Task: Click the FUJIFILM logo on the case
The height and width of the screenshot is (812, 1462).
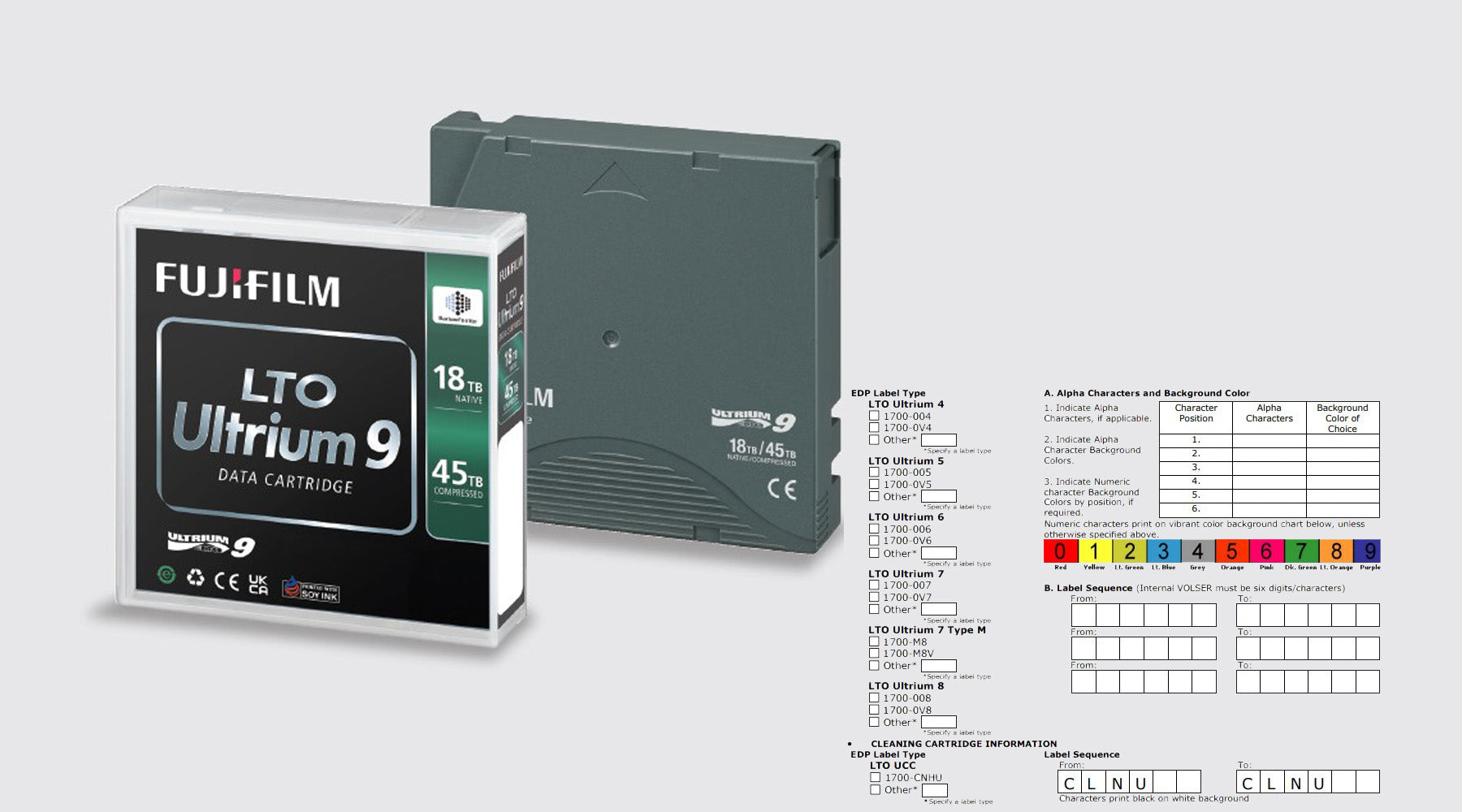Action: point(247,285)
